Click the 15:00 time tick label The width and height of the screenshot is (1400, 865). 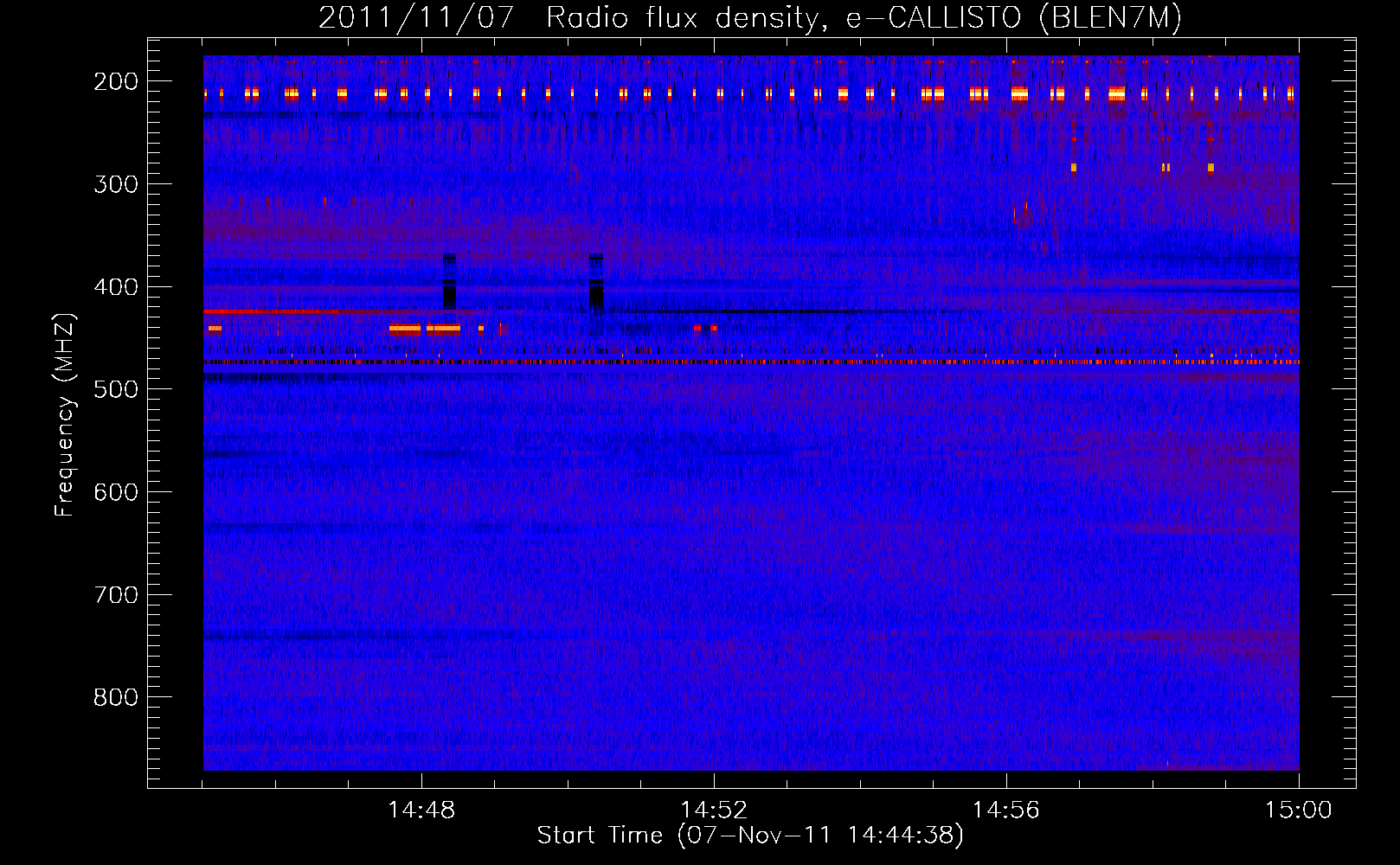click(x=1299, y=811)
